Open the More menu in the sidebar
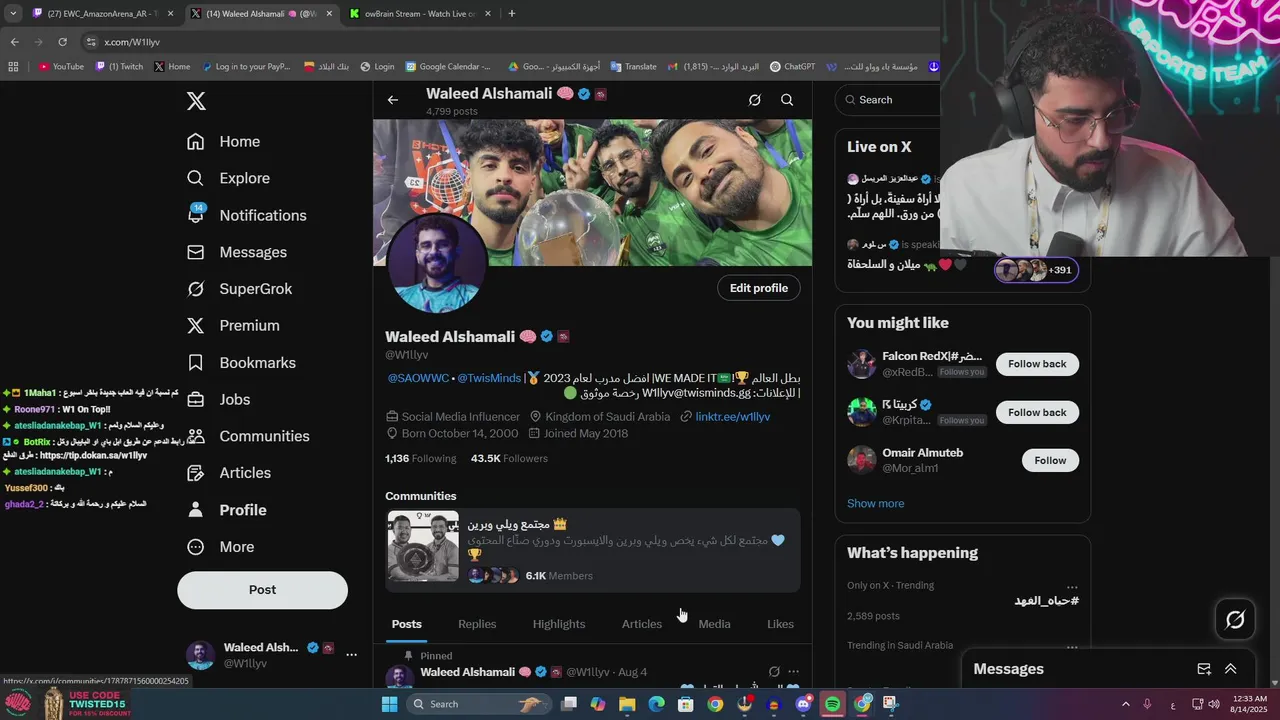The height and width of the screenshot is (720, 1280). pos(221,547)
